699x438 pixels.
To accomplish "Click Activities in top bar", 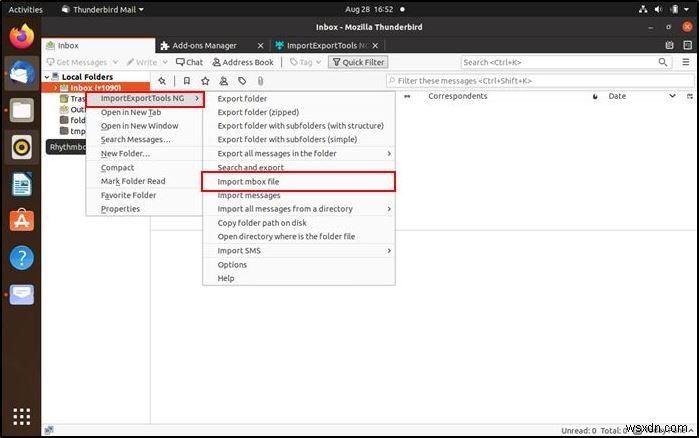I will 25,9.
